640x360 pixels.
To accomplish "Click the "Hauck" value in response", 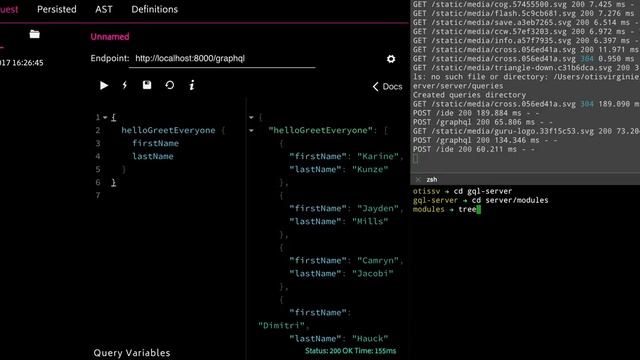I will coord(370,339).
